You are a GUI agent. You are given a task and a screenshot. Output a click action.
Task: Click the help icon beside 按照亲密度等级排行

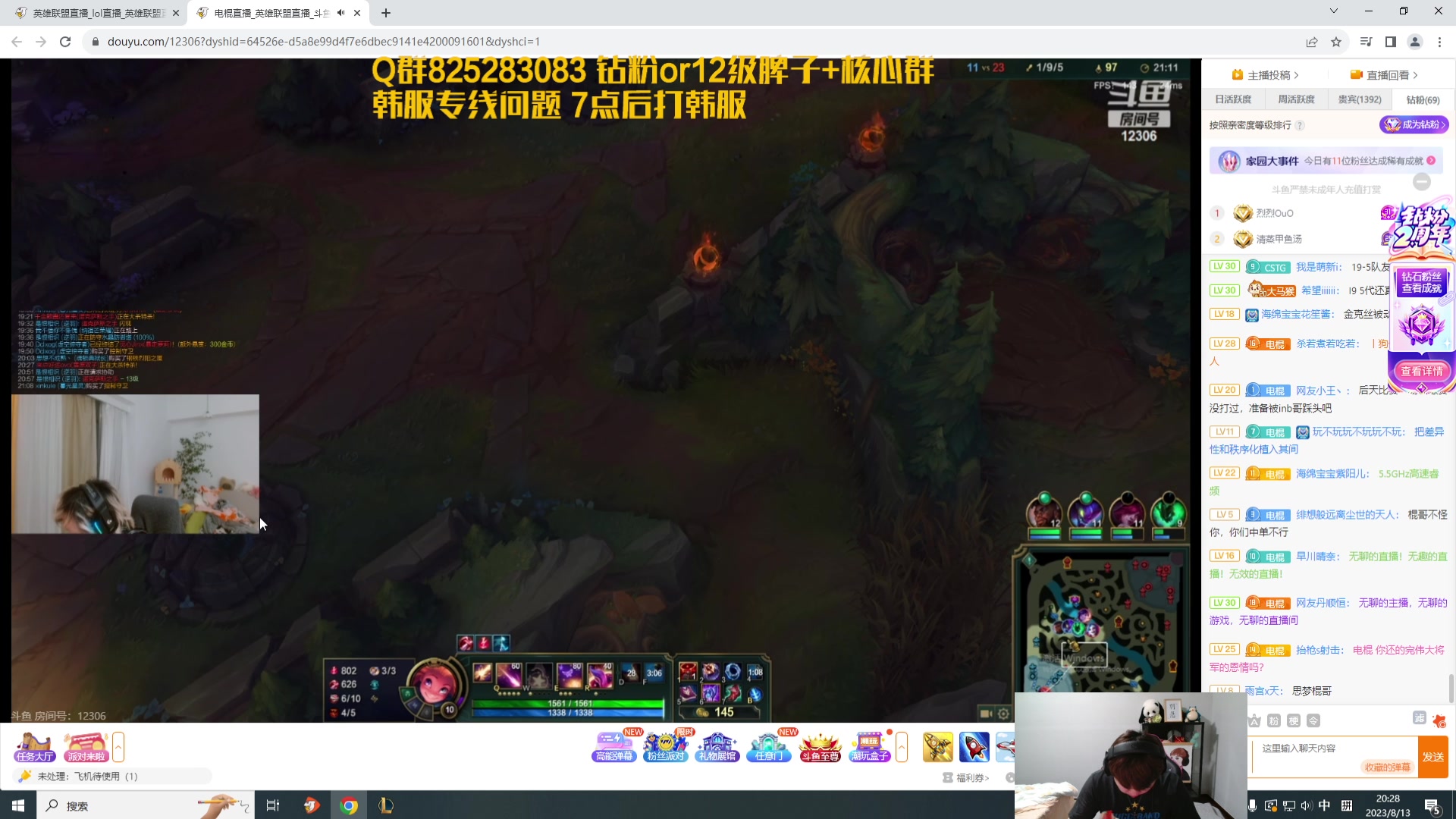click(1300, 125)
